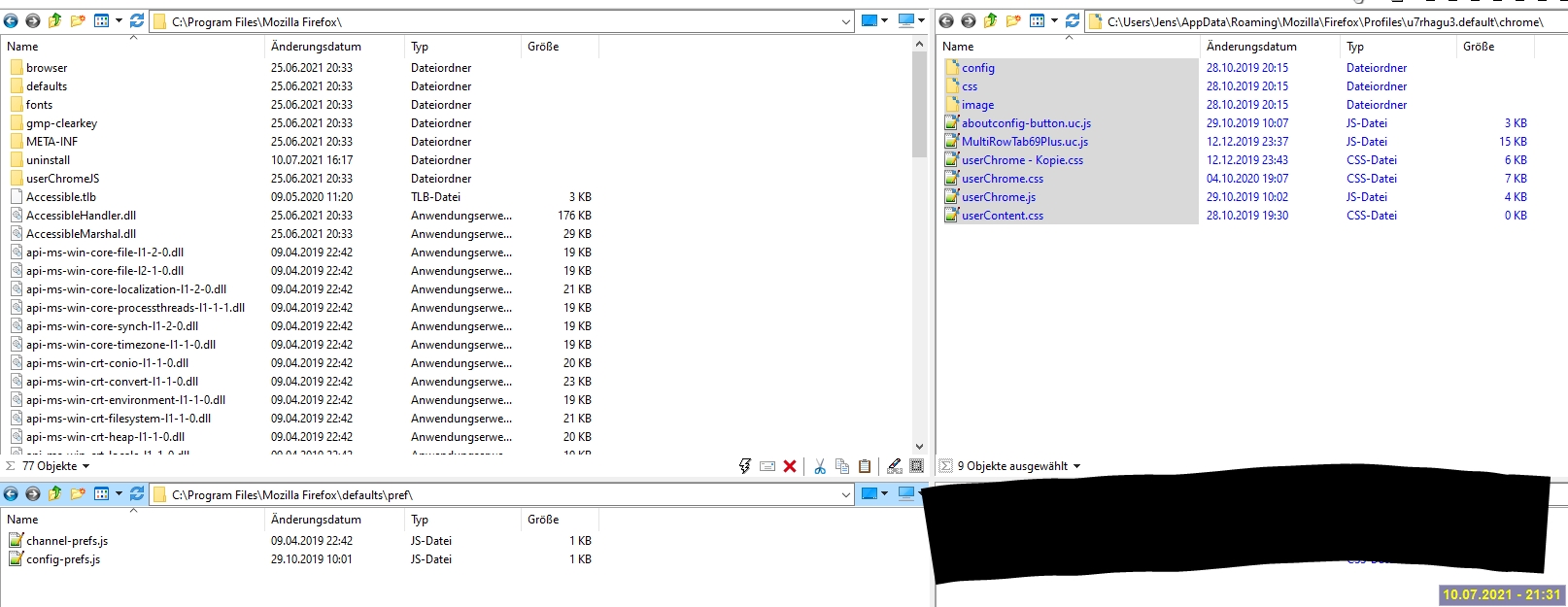
Task: Click the lightning bolt icon in status bar
Action: click(x=745, y=466)
